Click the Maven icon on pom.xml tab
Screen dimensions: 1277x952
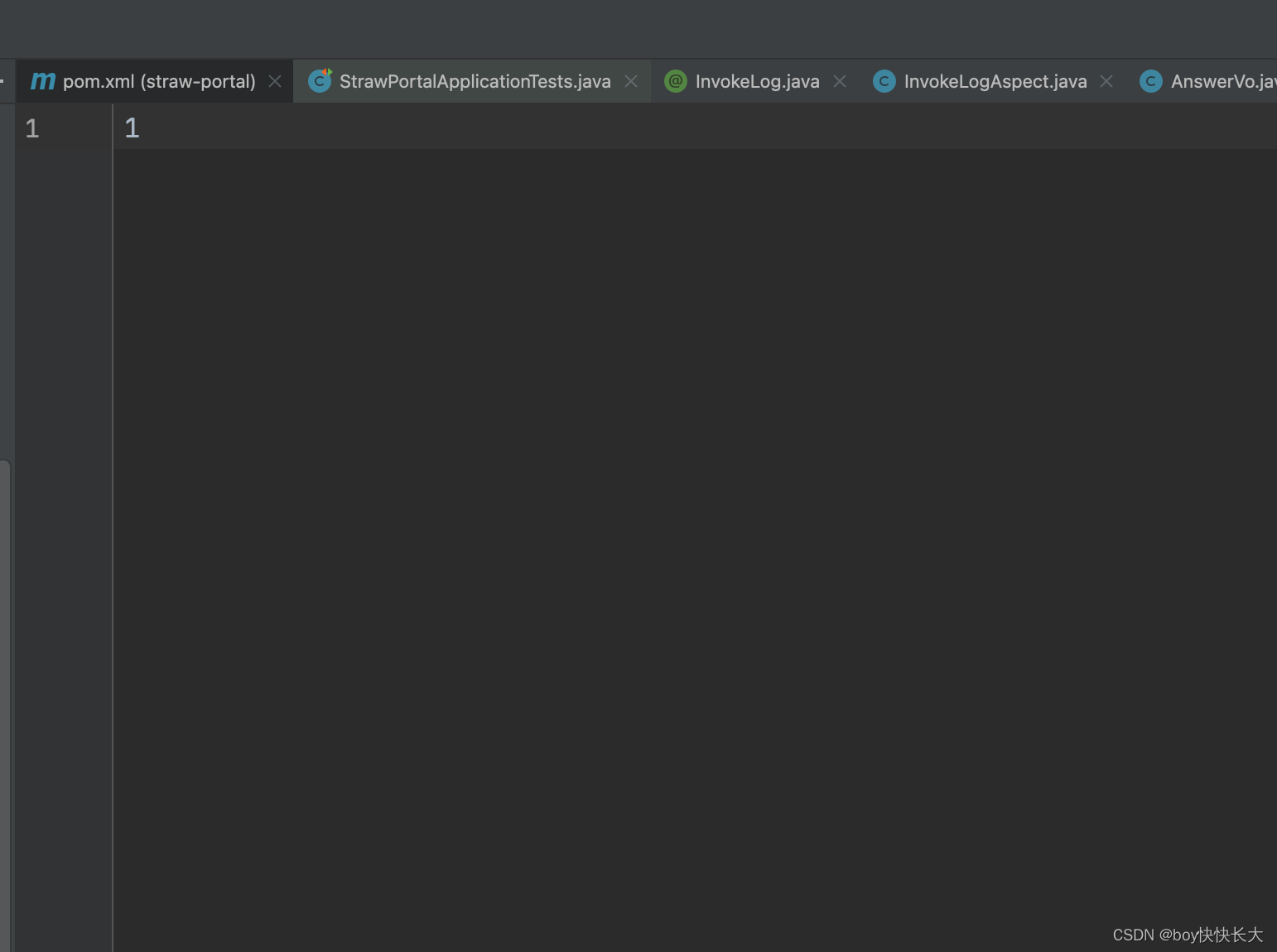(43, 81)
